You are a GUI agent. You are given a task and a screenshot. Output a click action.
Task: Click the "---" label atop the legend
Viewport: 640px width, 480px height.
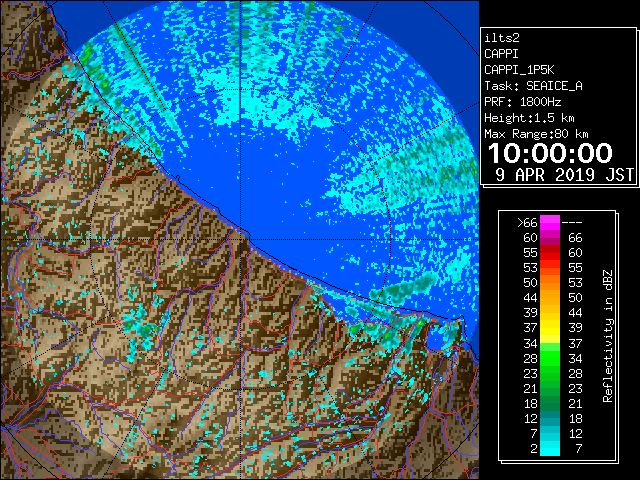[572, 223]
